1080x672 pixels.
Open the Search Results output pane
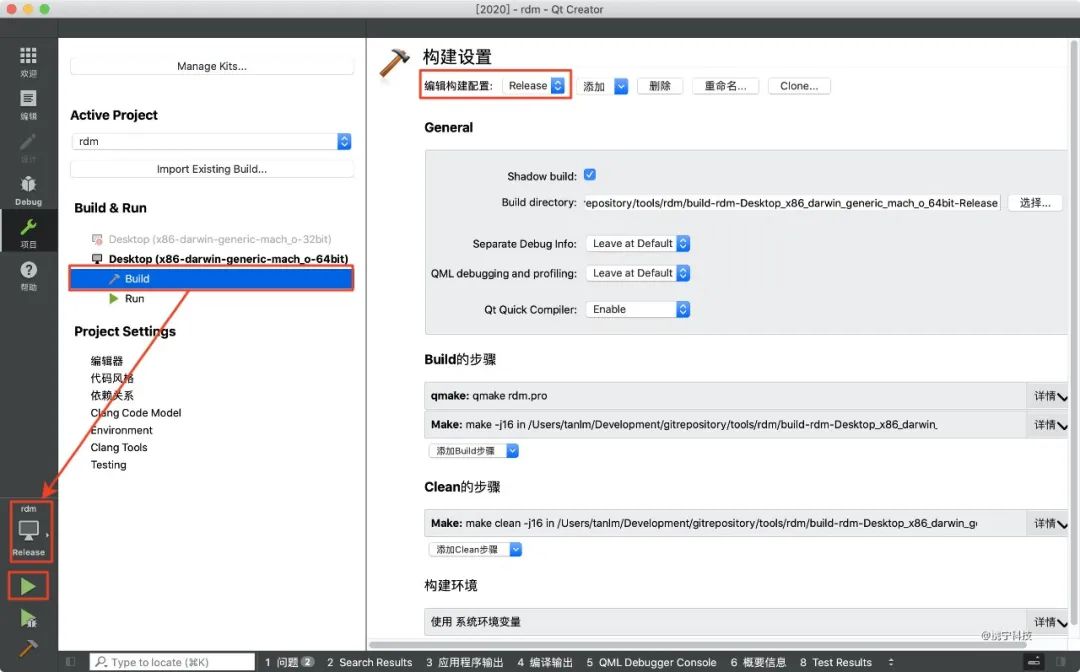click(369, 662)
